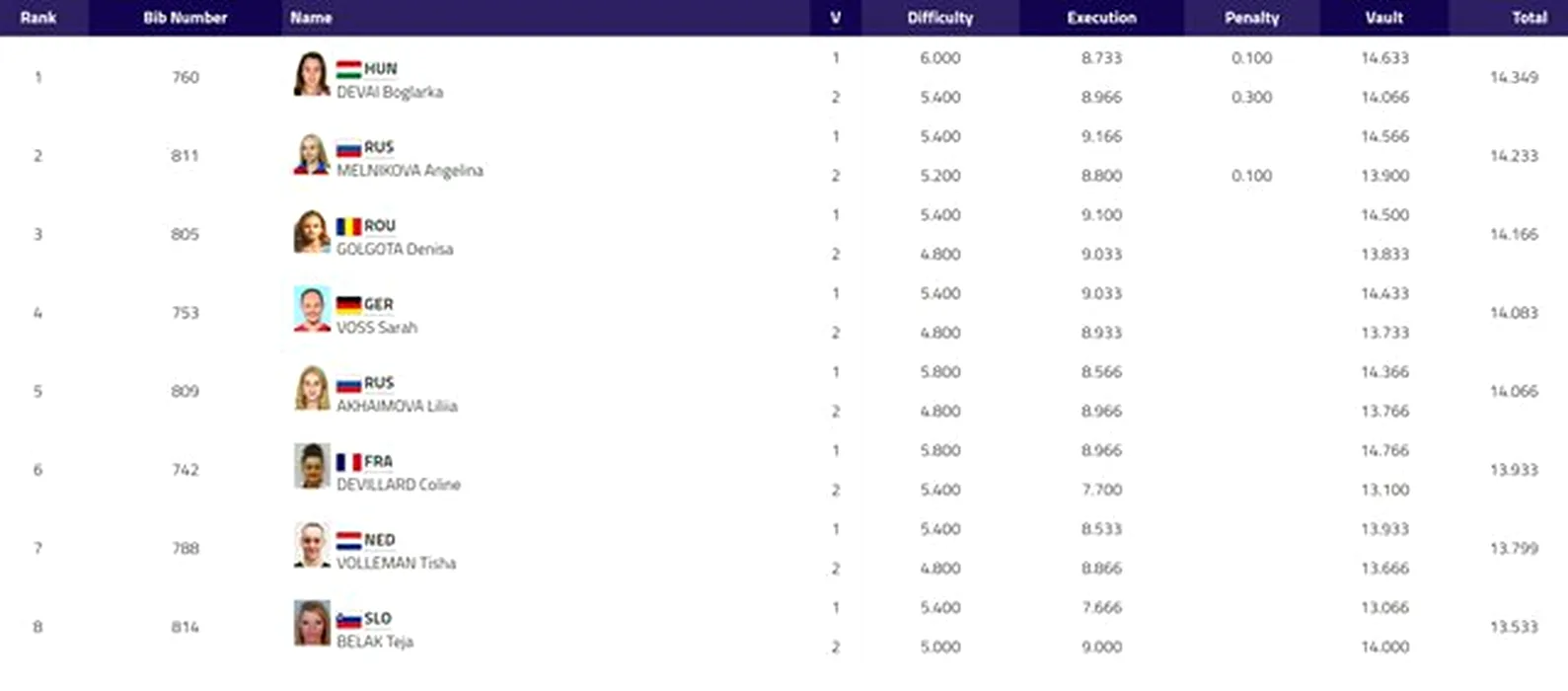Select the ROU country code

380,226
